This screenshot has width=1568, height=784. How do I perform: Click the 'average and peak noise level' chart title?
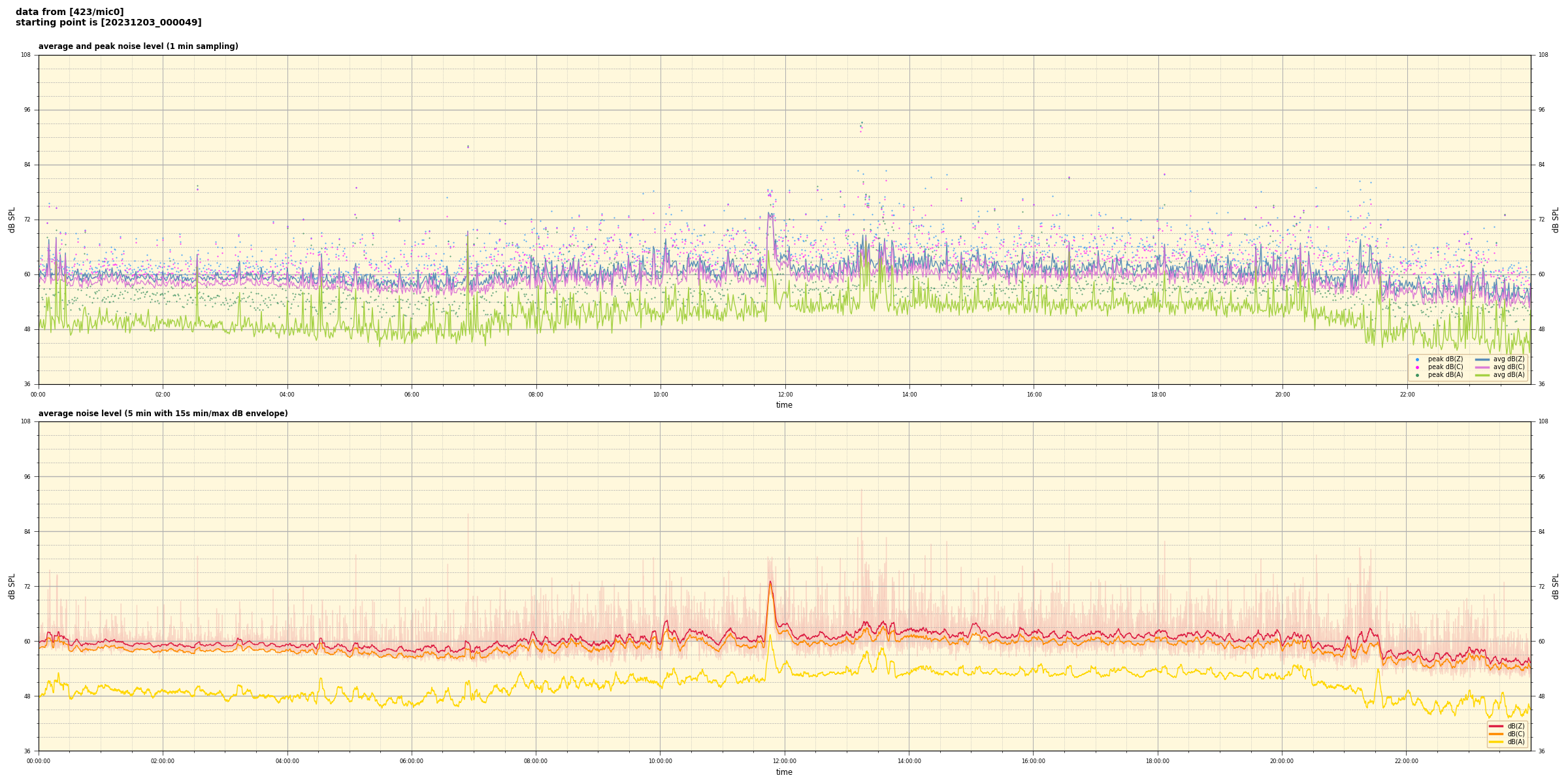(x=138, y=46)
